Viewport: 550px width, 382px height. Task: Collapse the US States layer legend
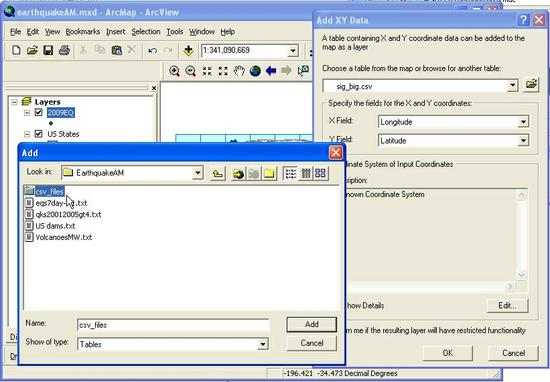tap(27, 134)
